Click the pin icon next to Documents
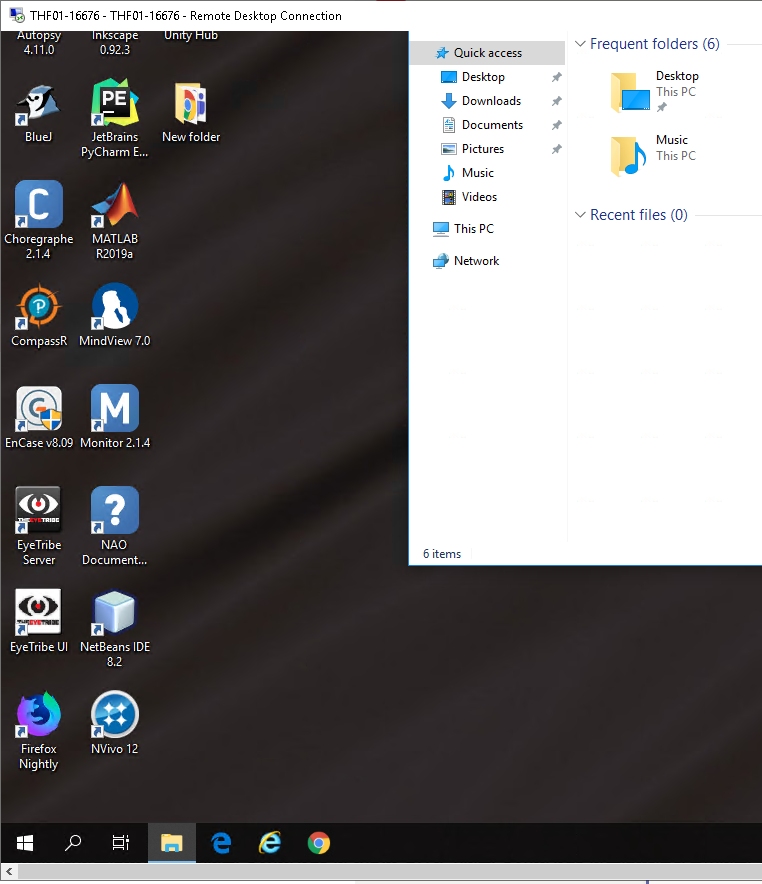This screenshot has height=884, width=762. pos(556,125)
